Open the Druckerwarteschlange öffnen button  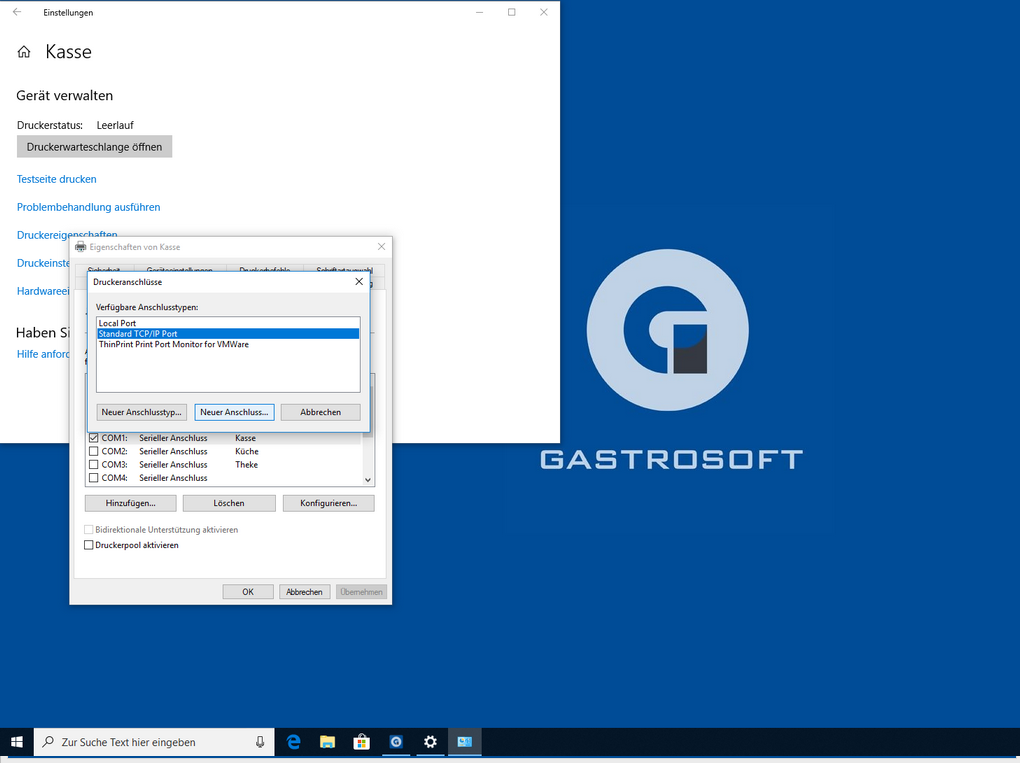point(94,147)
